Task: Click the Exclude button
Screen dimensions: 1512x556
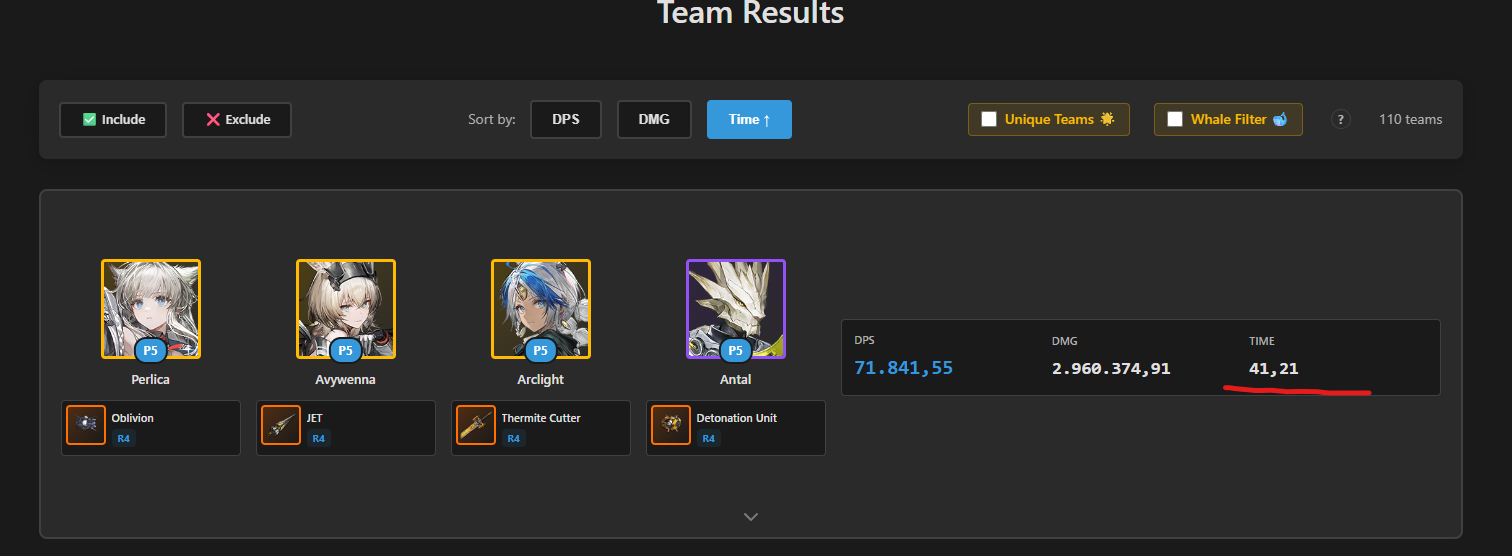Action: [x=237, y=119]
